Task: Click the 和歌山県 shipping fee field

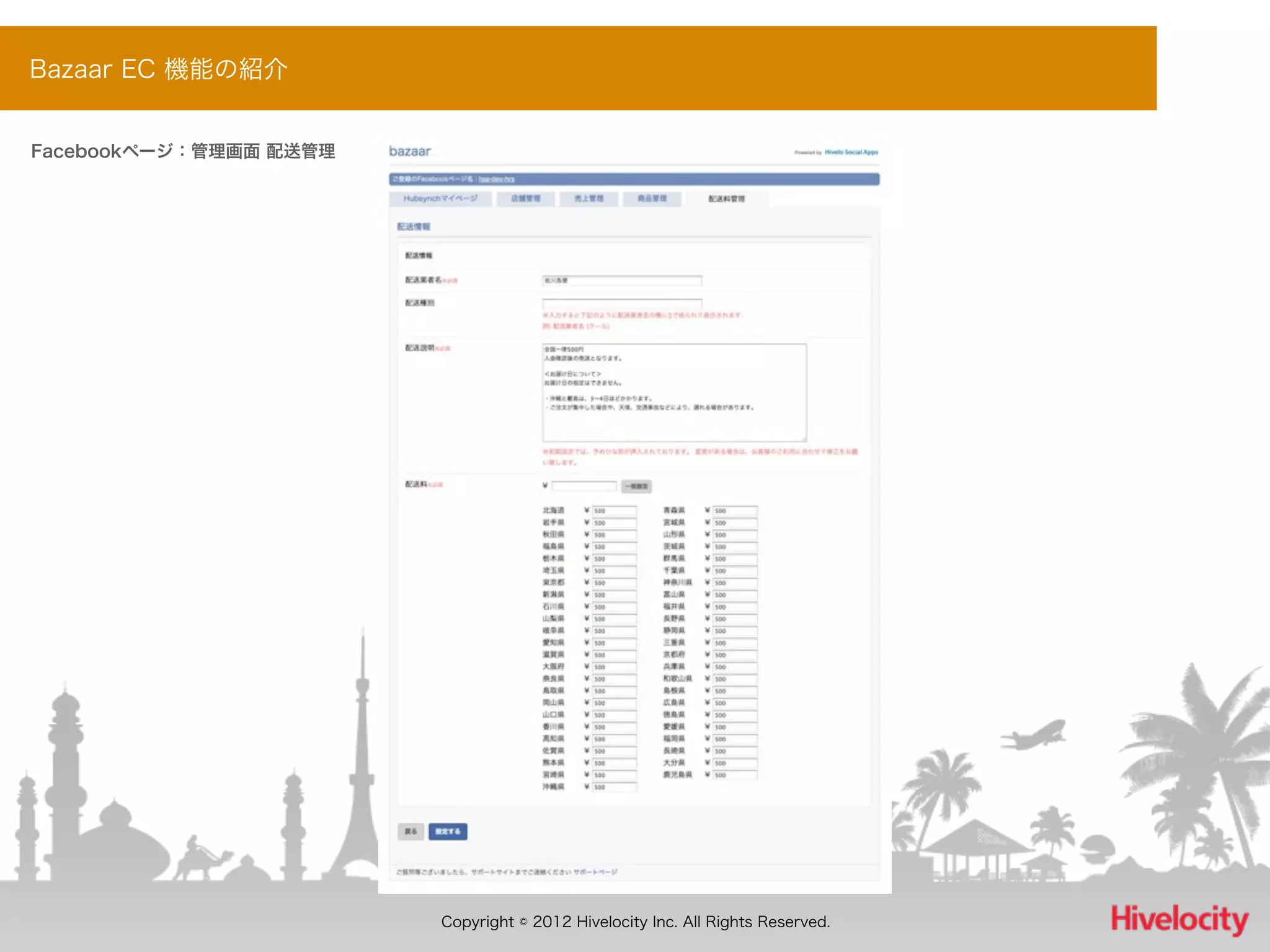Action: (x=734, y=679)
